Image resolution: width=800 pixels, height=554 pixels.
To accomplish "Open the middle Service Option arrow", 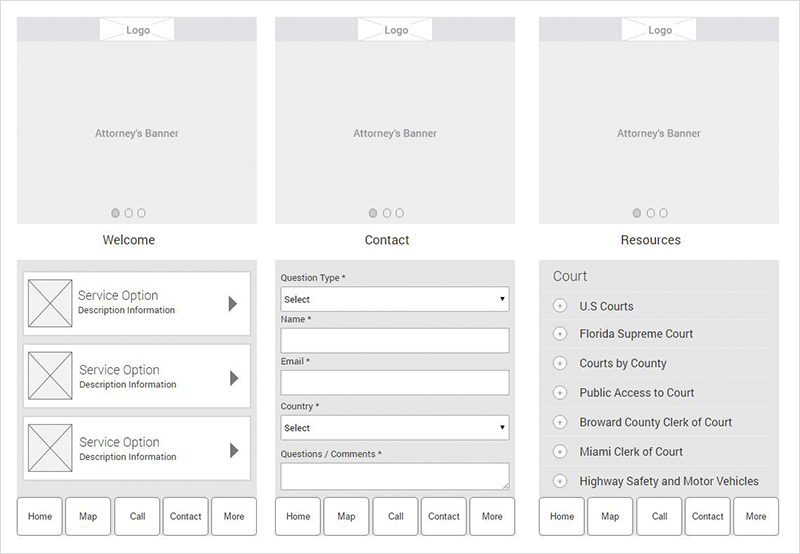I will click(x=234, y=378).
